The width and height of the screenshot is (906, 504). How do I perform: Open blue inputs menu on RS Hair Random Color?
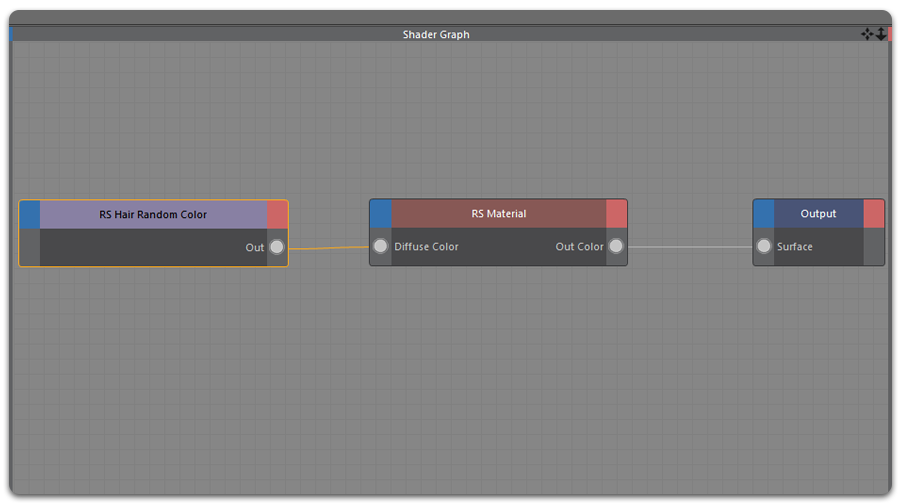pos(30,214)
